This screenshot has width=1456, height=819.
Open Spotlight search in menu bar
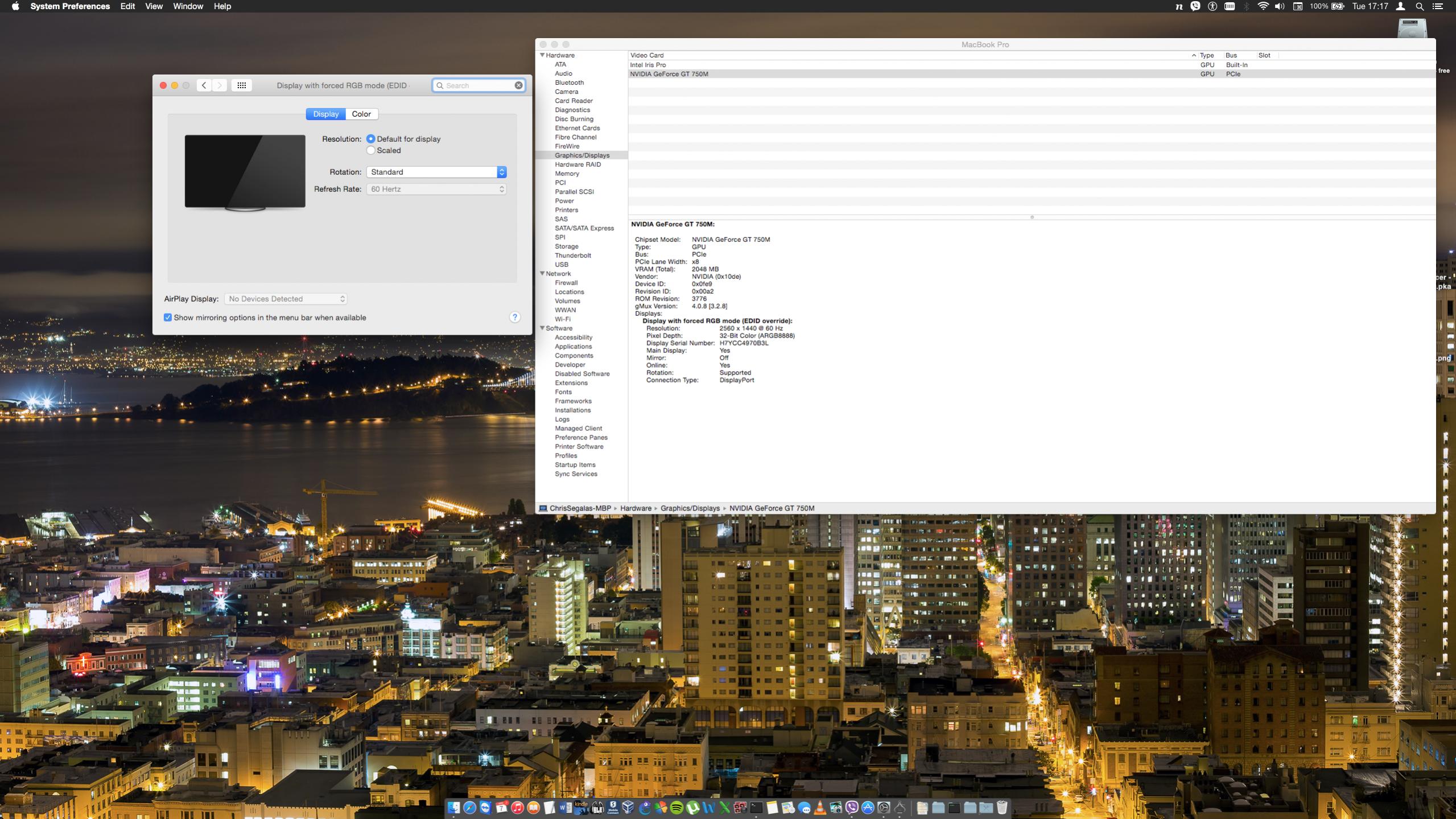[1419, 6]
